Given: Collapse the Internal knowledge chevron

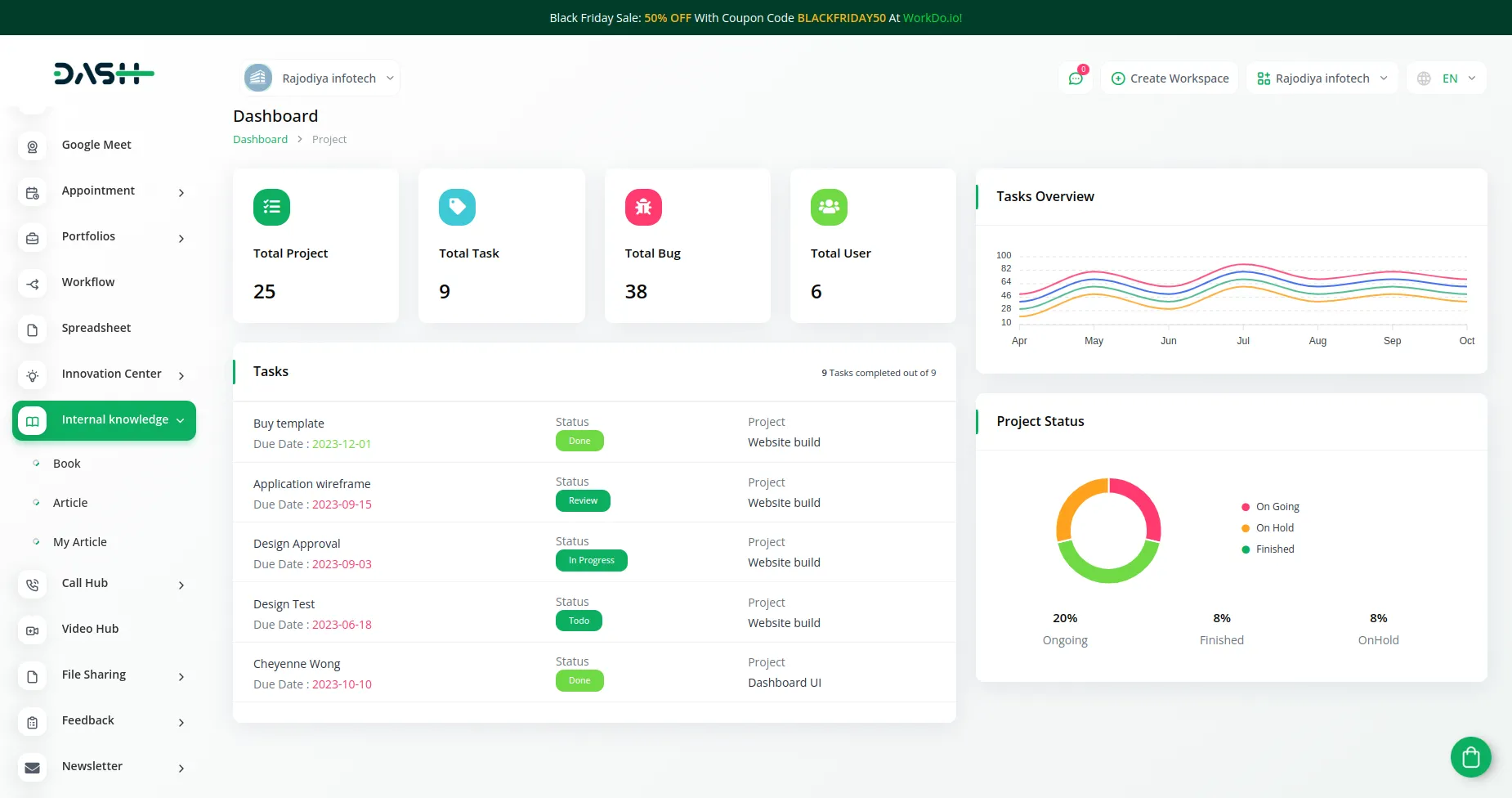Looking at the screenshot, I should point(181,420).
